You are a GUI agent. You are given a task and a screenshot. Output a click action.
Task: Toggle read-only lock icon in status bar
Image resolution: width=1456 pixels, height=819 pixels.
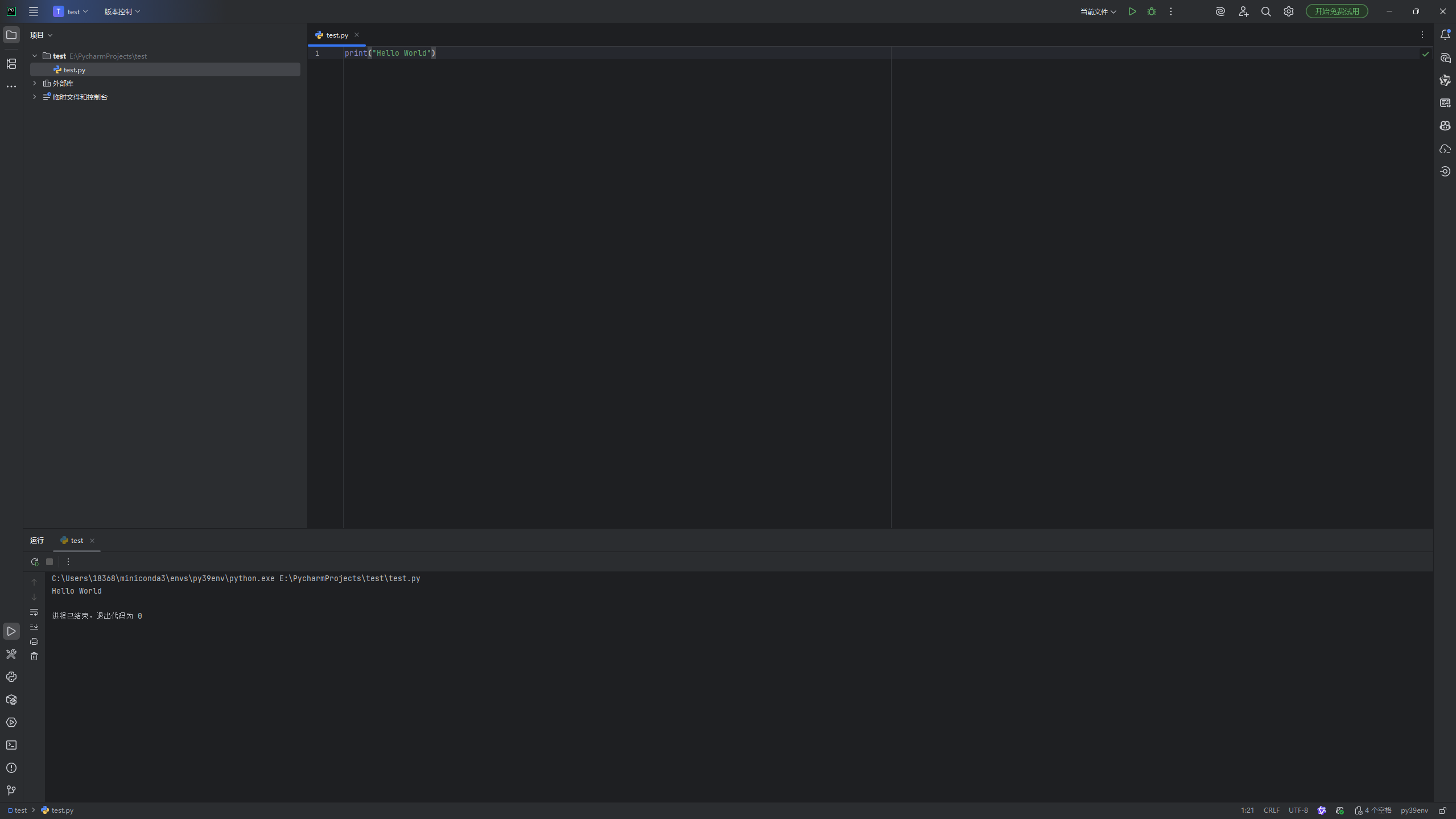1442,810
